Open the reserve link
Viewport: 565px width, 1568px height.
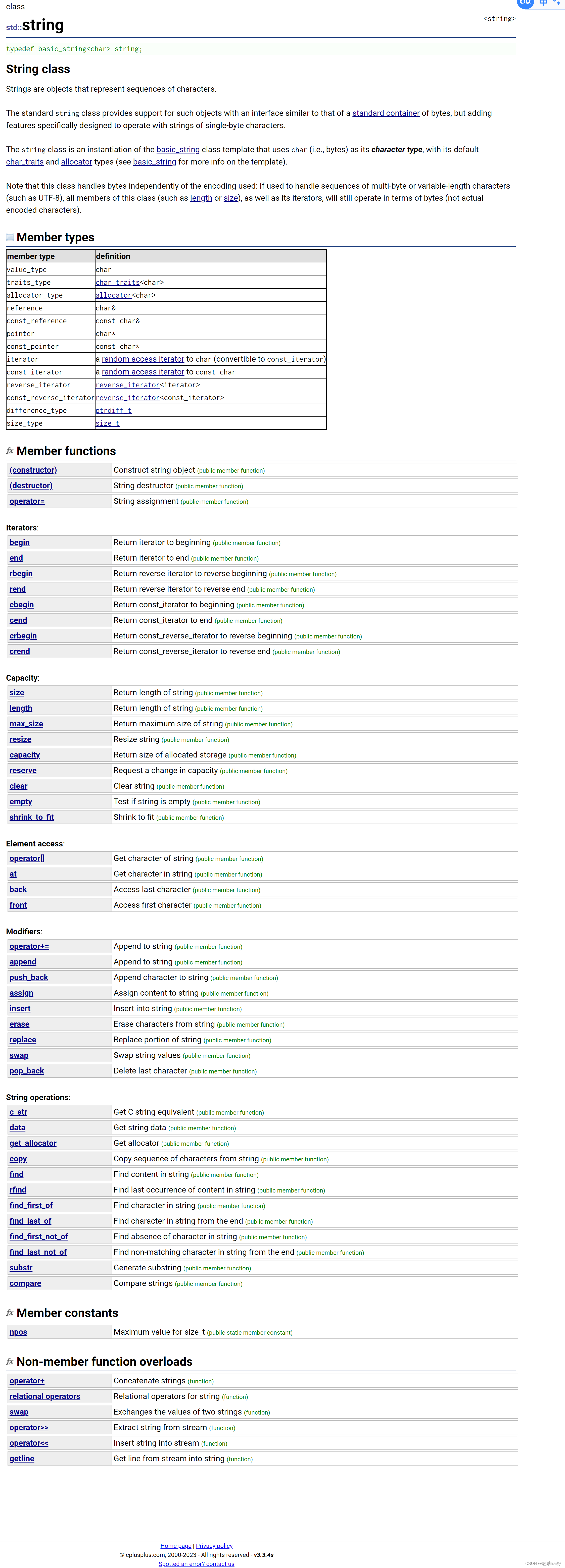pyautogui.click(x=23, y=771)
